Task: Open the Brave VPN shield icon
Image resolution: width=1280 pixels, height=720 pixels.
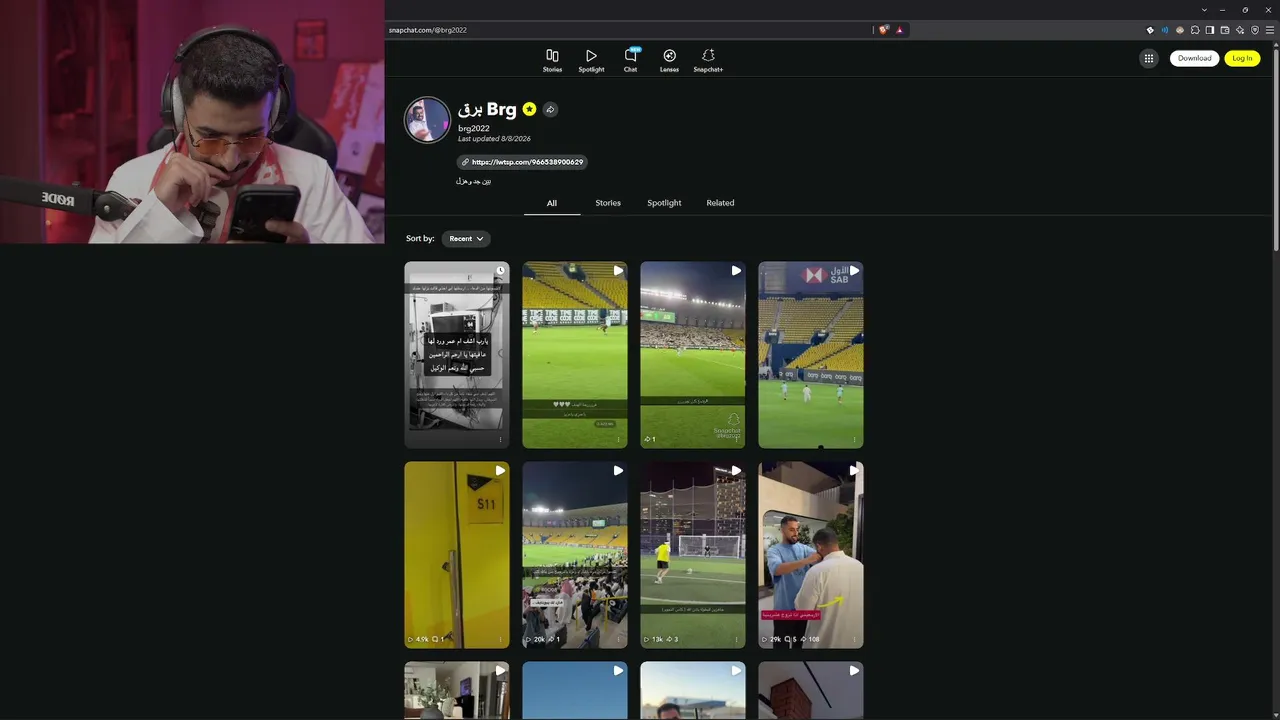Action: [x=1255, y=30]
